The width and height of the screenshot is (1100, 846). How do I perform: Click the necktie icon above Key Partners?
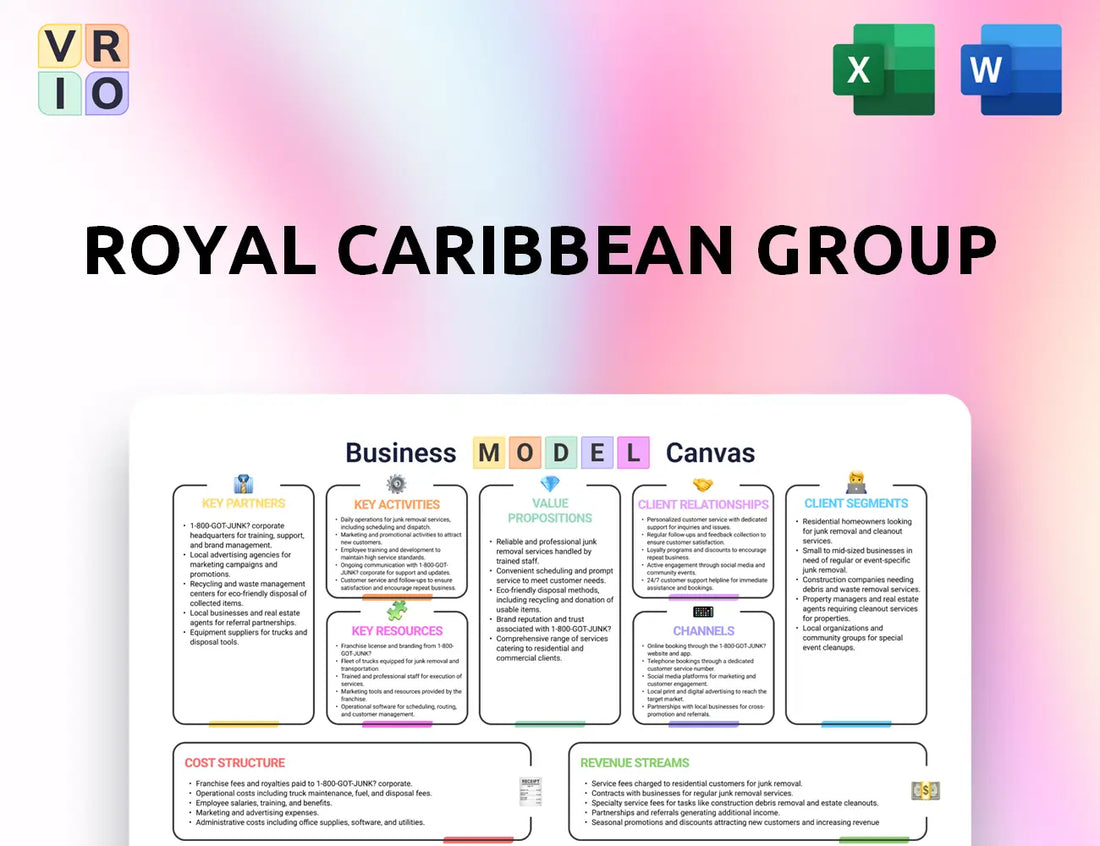(x=243, y=484)
